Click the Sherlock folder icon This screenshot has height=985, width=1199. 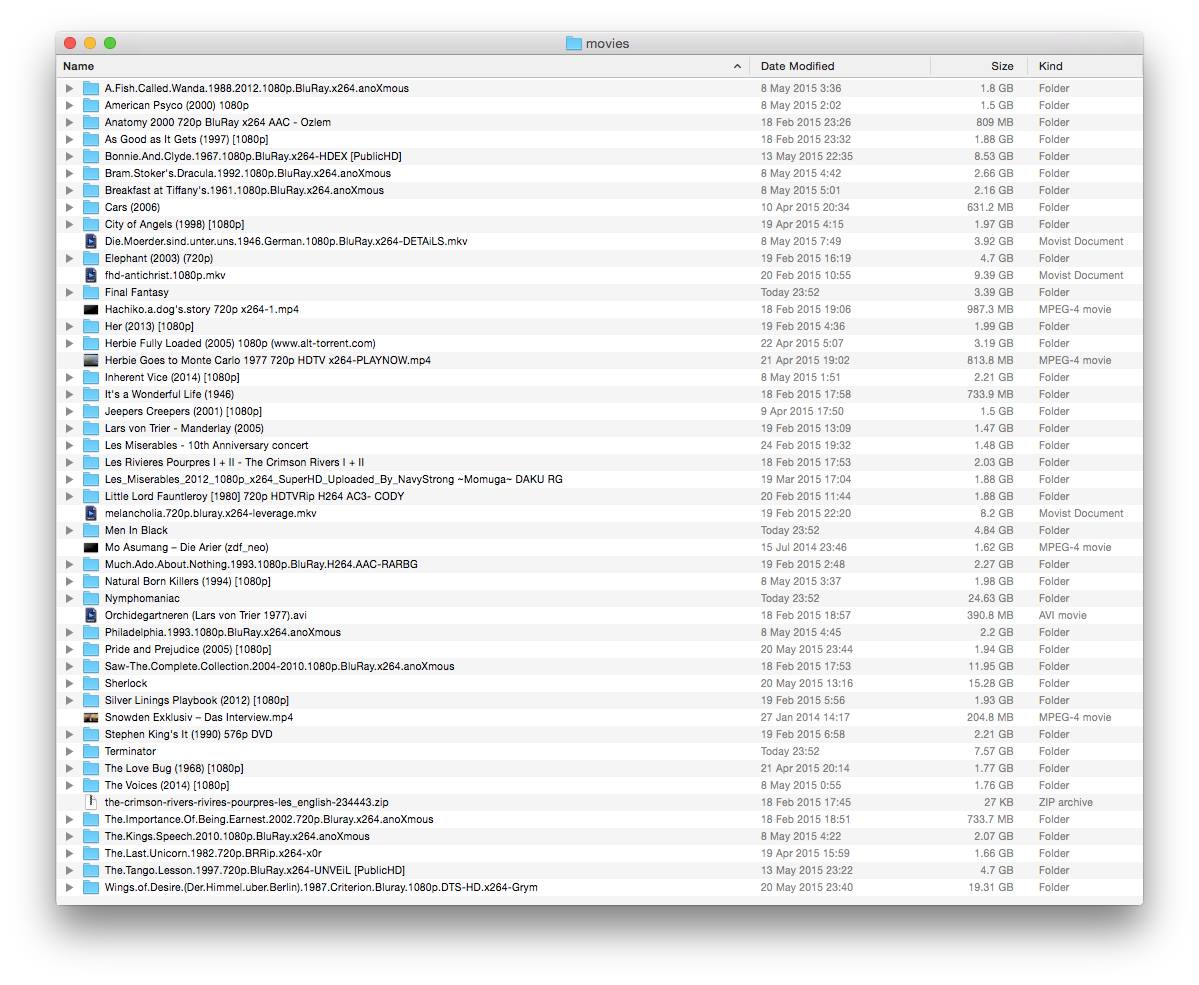tap(91, 683)
